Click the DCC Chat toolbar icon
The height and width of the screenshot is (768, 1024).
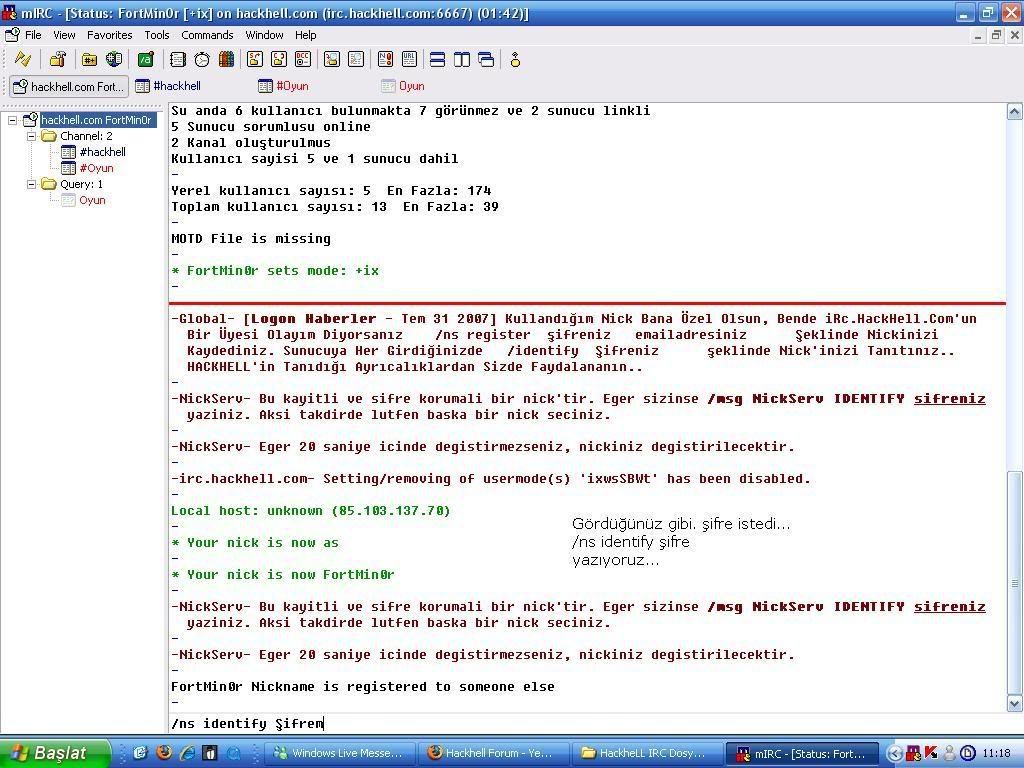click(279, 59)
